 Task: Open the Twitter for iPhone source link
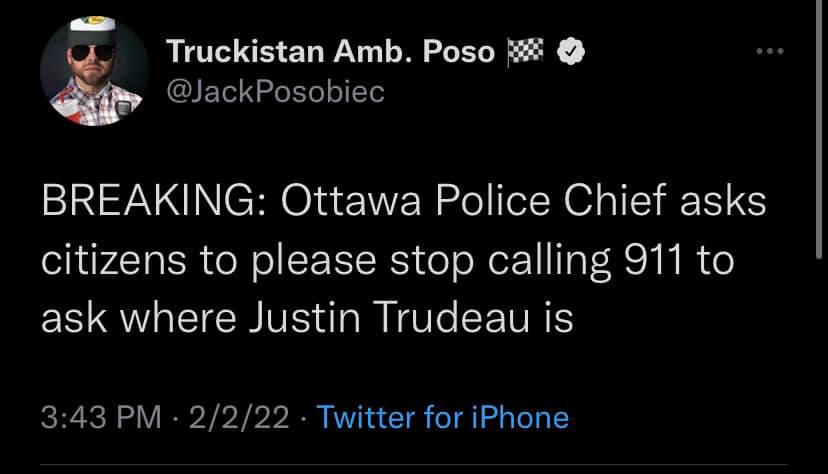(443, 416)
